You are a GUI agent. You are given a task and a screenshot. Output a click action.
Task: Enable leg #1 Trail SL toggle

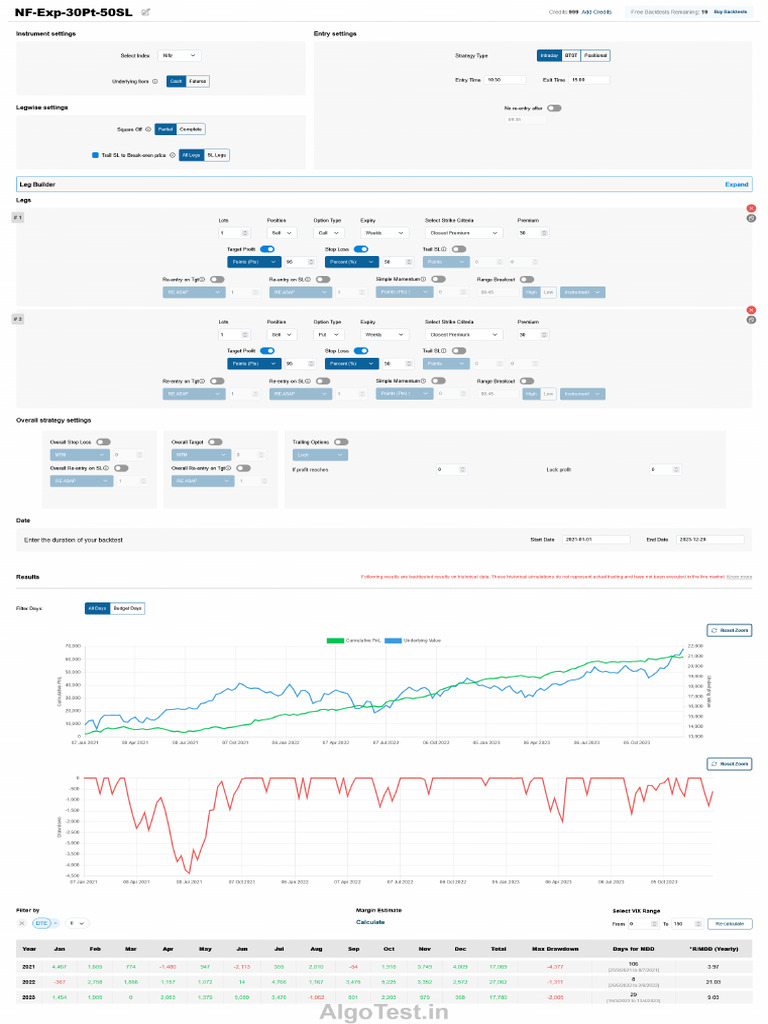(x=459, y=249)
